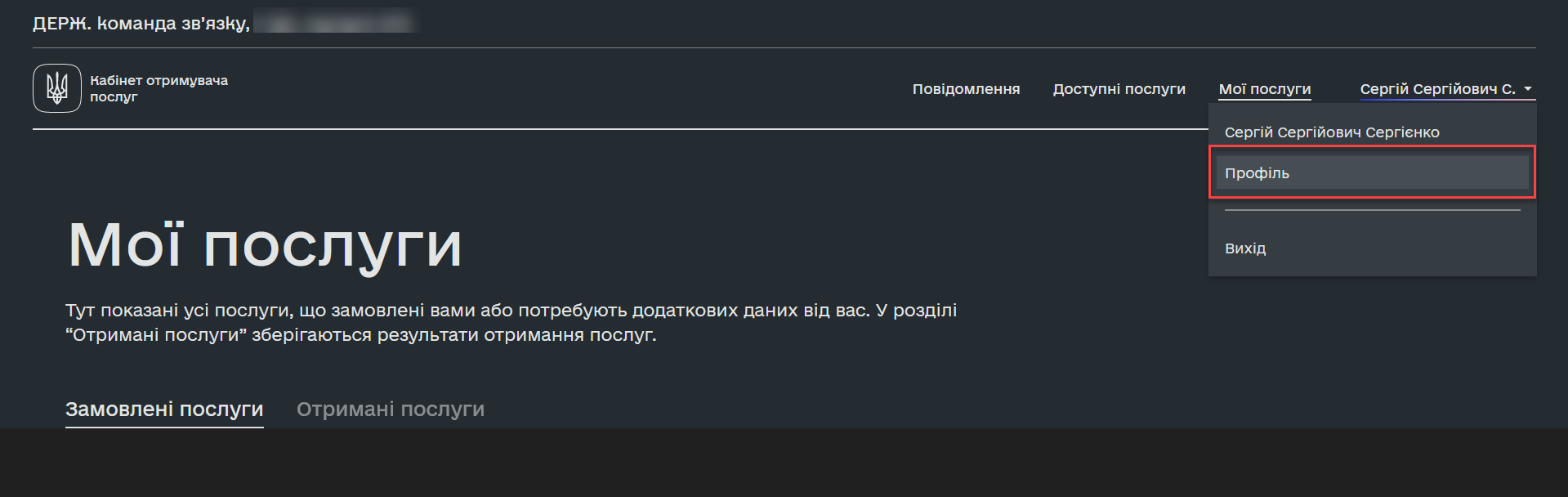
Task: Click the divider line above Вихід
Action: click(1372, 210)
